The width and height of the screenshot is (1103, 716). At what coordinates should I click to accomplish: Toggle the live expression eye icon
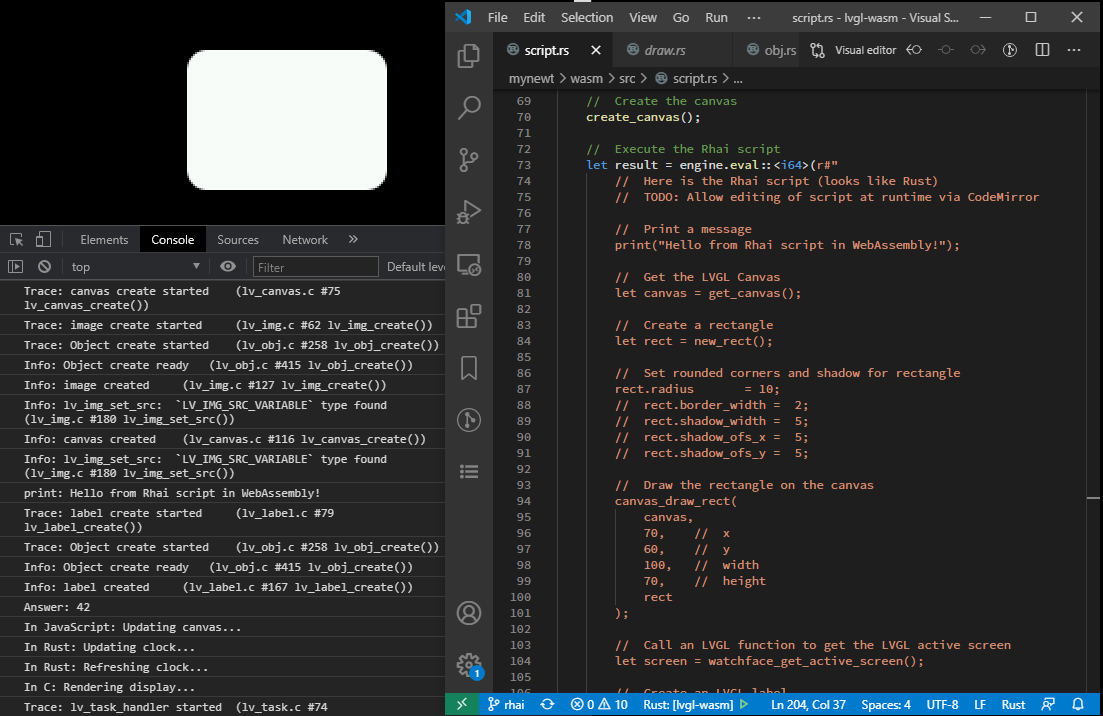(228, 266)
